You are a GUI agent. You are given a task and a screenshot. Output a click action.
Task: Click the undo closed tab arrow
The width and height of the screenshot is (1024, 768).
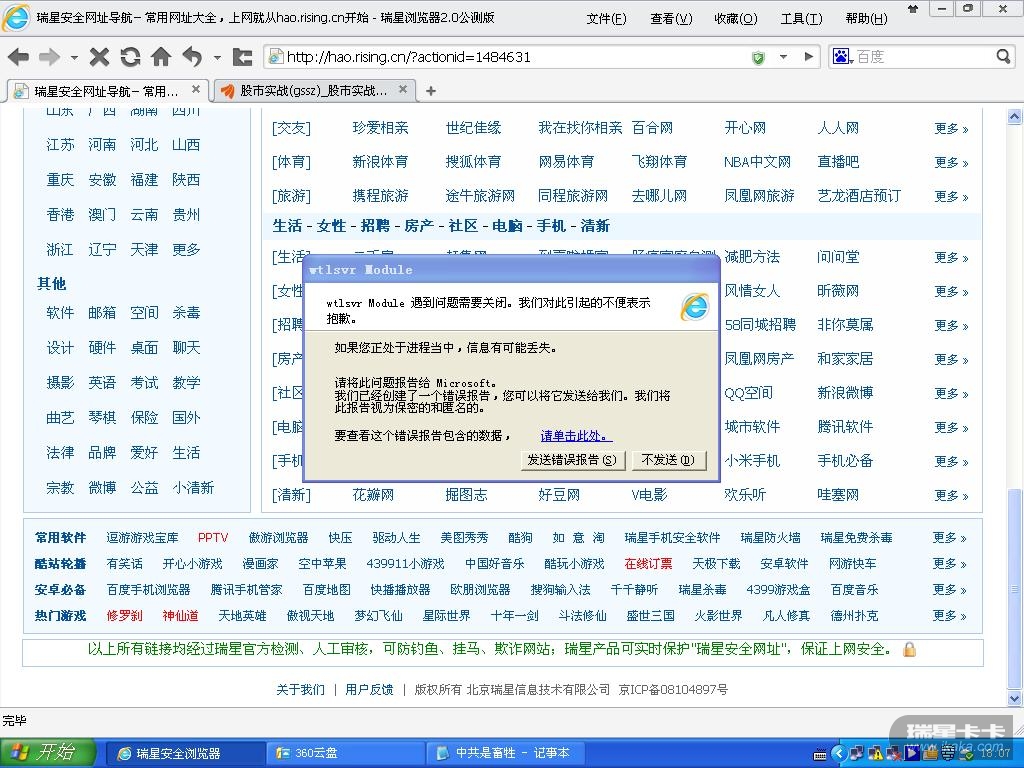pyautogui.click(x=192, y=57)
